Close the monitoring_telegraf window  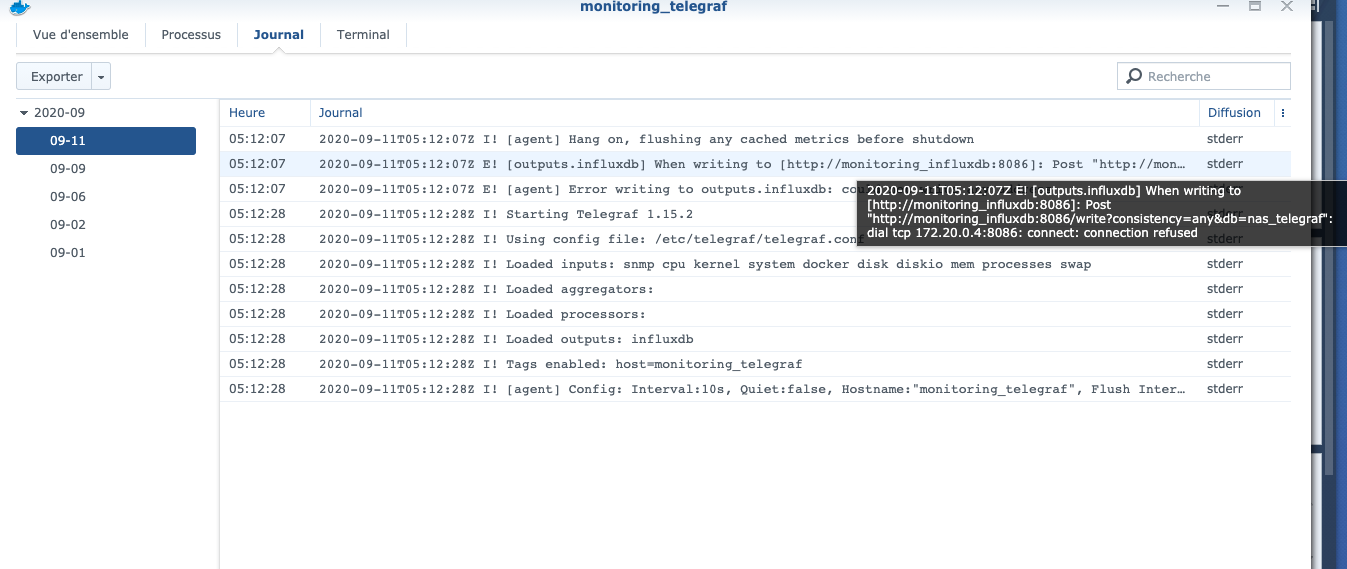point(1287,5)
